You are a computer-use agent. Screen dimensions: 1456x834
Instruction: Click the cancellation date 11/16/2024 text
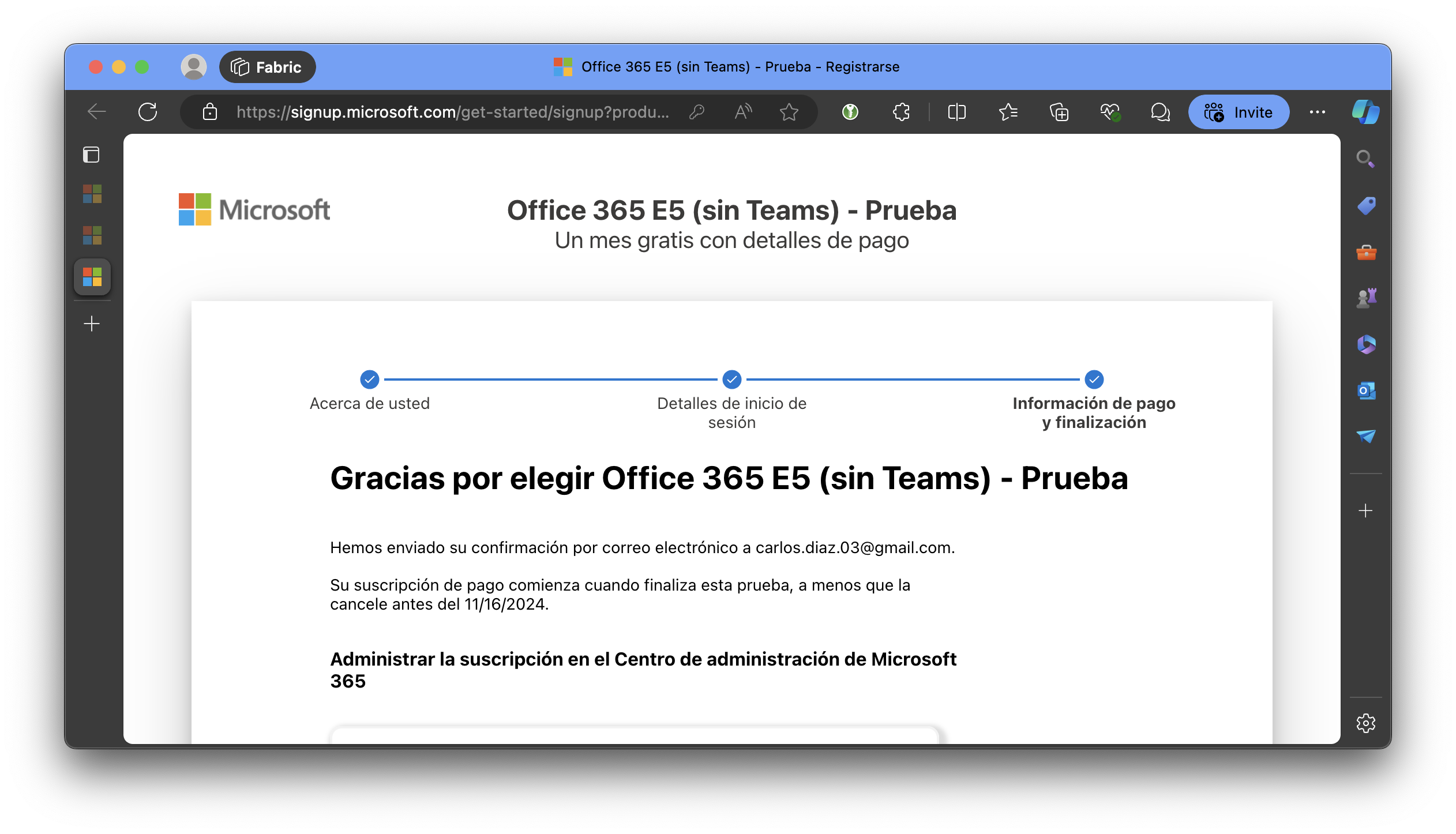pos(505,604)
